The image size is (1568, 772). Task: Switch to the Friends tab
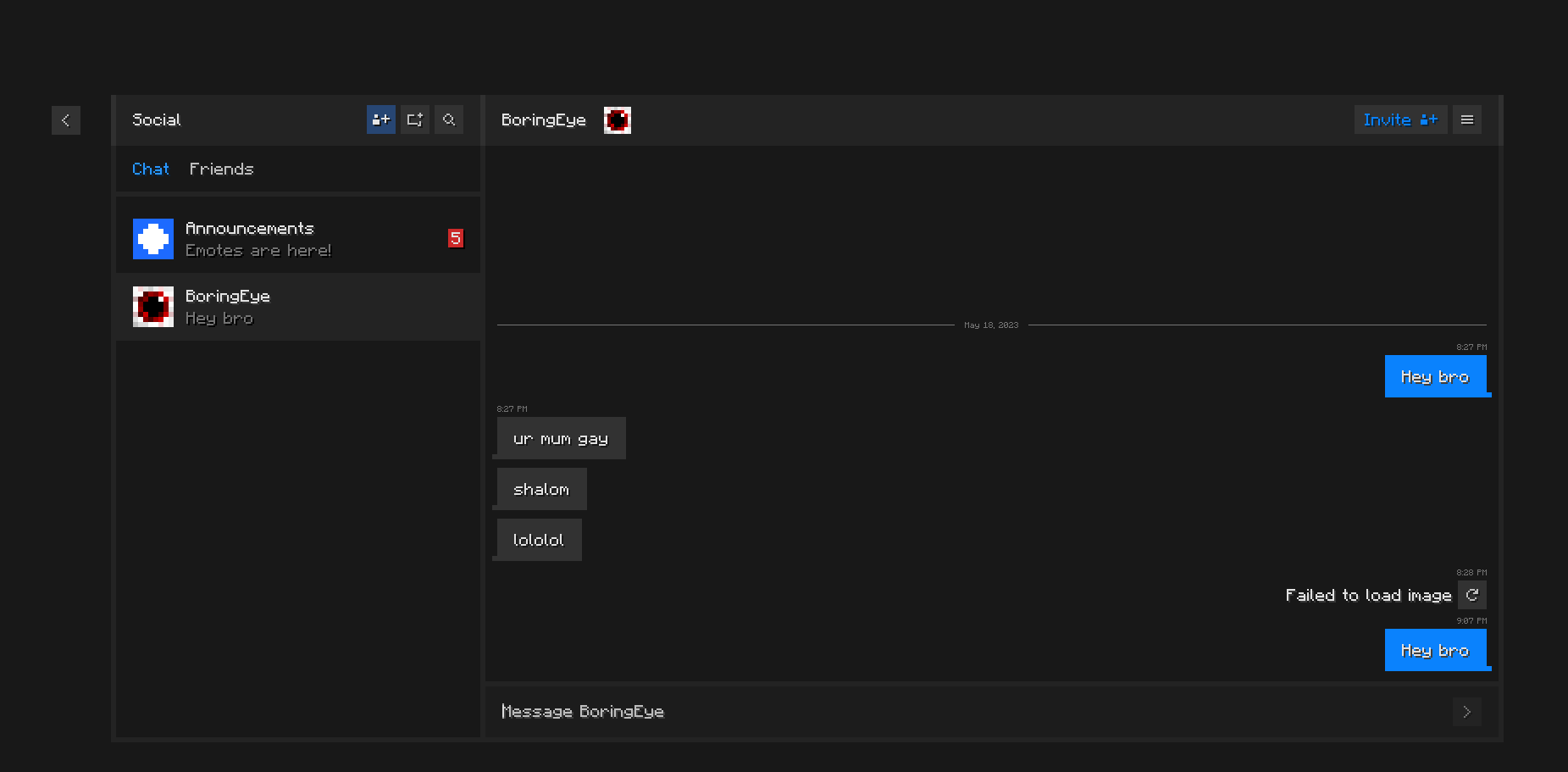(x=222, y=169)
